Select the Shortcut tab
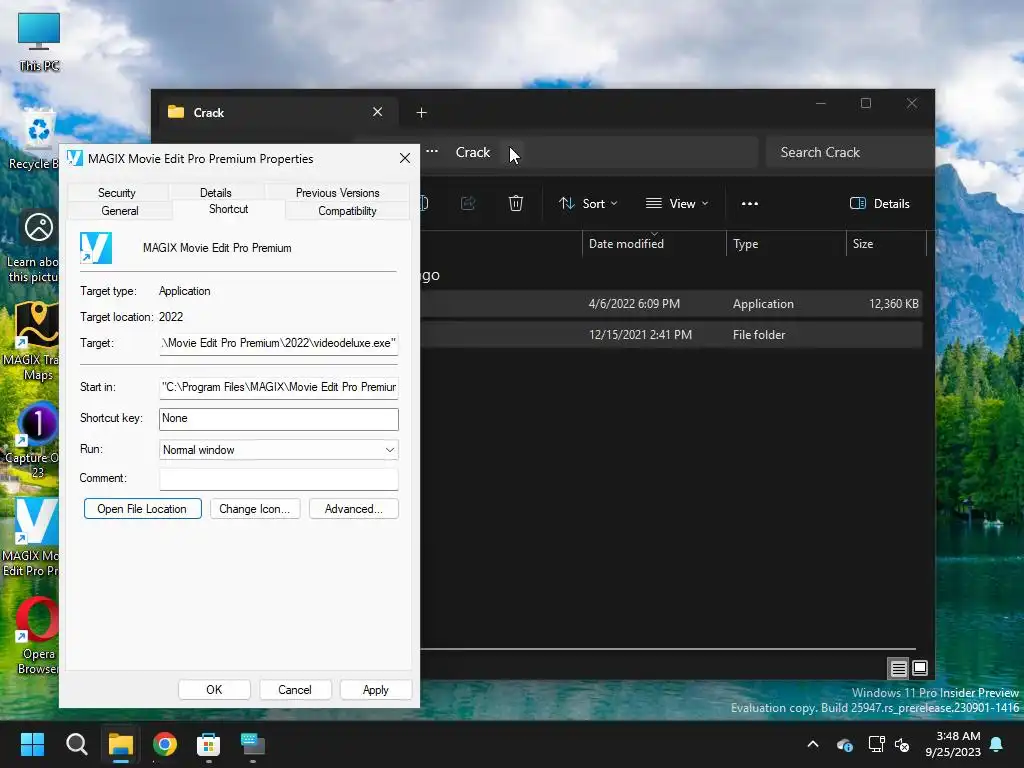 [x=229, y=209]
